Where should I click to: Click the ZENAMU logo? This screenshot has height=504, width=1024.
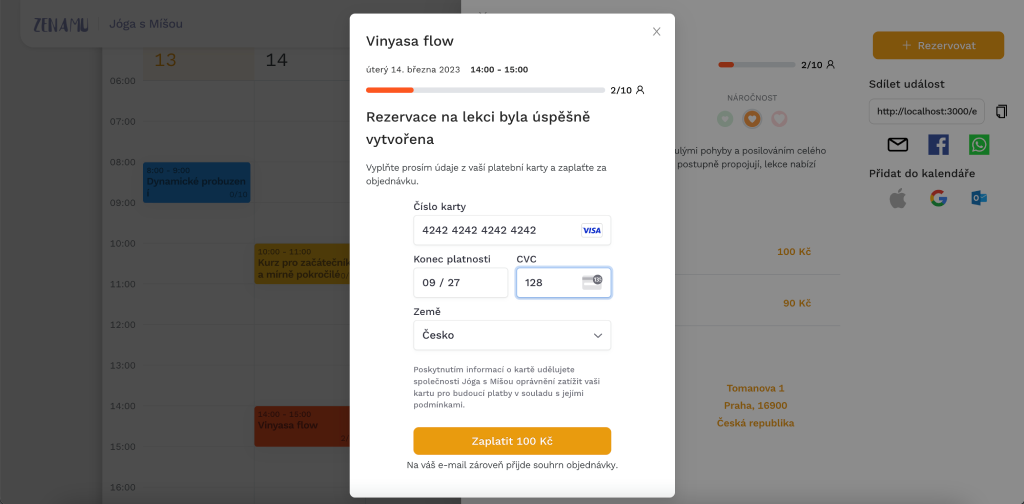pos(61,24)
